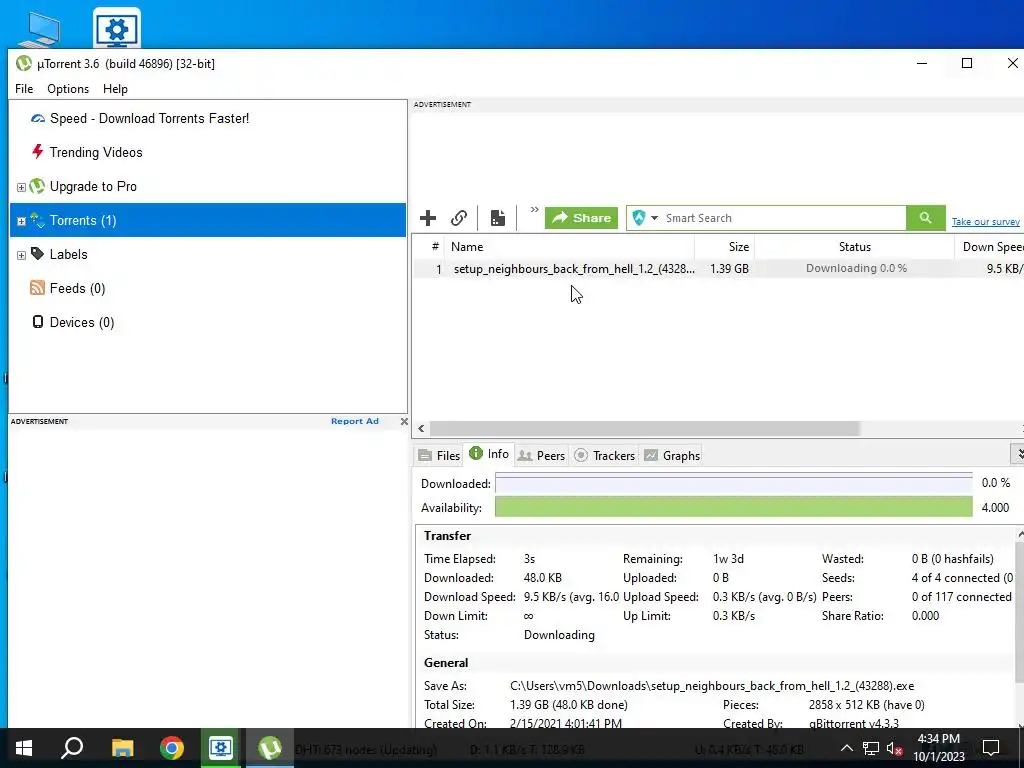Switch to the Peers tab
This screenshot has width=1024, height=768.
click(541, 456)
